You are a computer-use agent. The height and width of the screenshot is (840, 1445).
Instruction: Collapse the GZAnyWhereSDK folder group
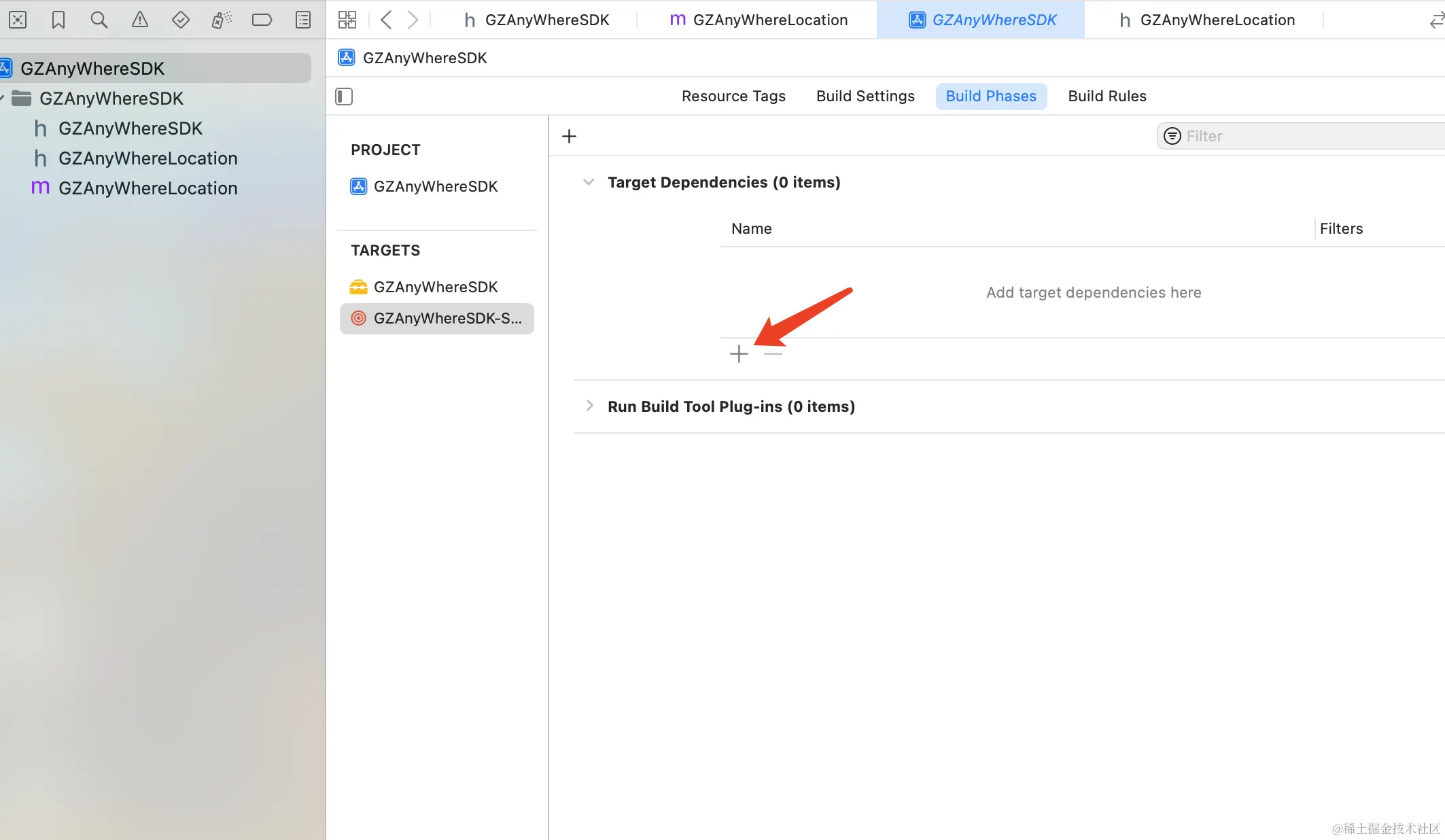pos(3,99)
